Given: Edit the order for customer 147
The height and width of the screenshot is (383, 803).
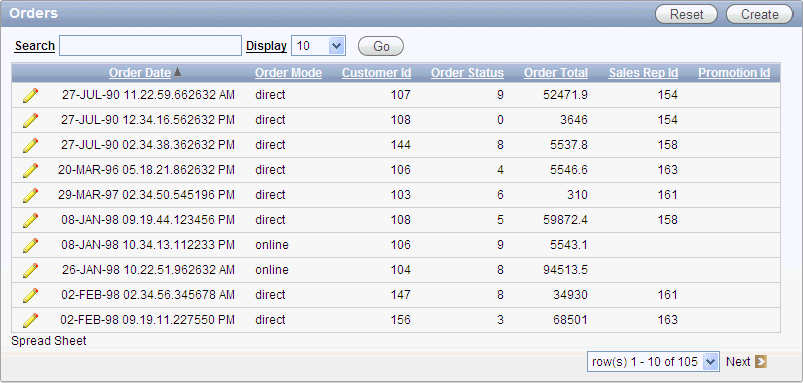Looking at the screenshot, I should coord(30,295).
